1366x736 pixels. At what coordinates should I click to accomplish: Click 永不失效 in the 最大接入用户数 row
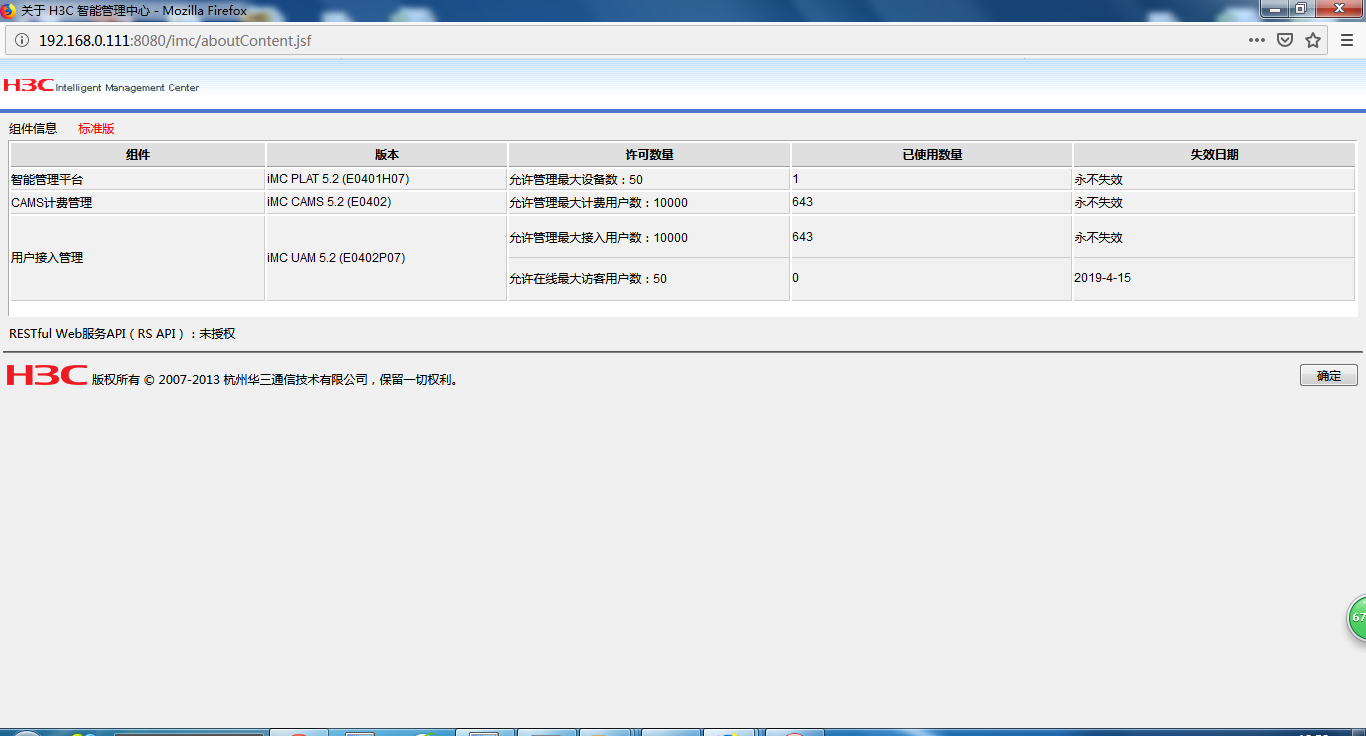[1099, 238]
